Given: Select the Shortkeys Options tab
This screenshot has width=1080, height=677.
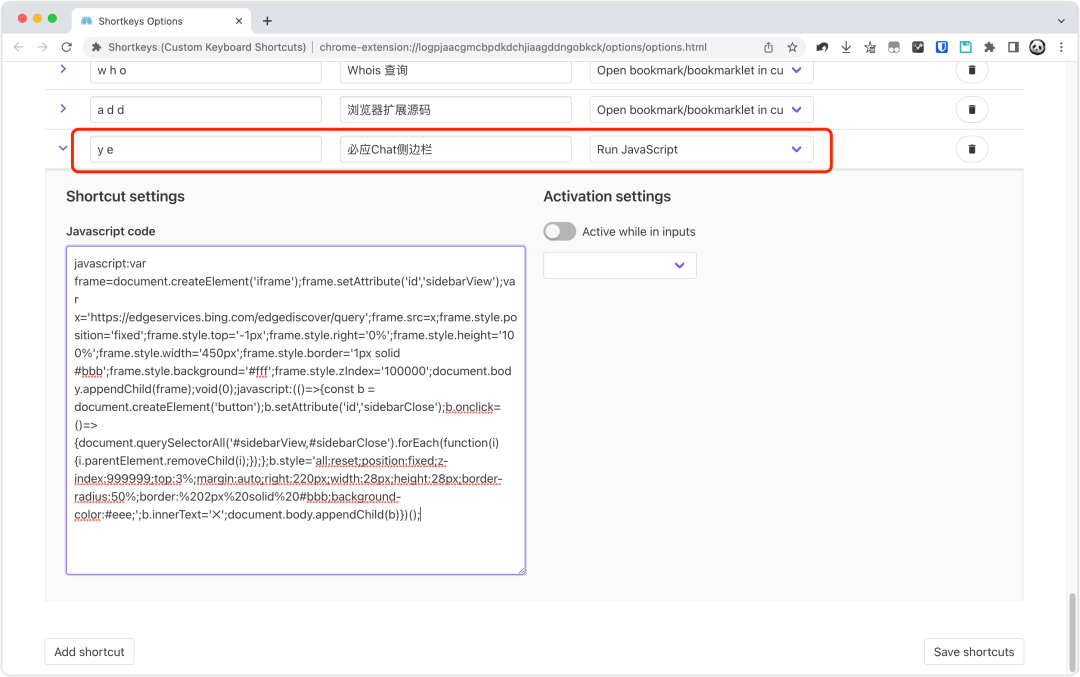Looking at the screenshot, I should click(160, 21).
